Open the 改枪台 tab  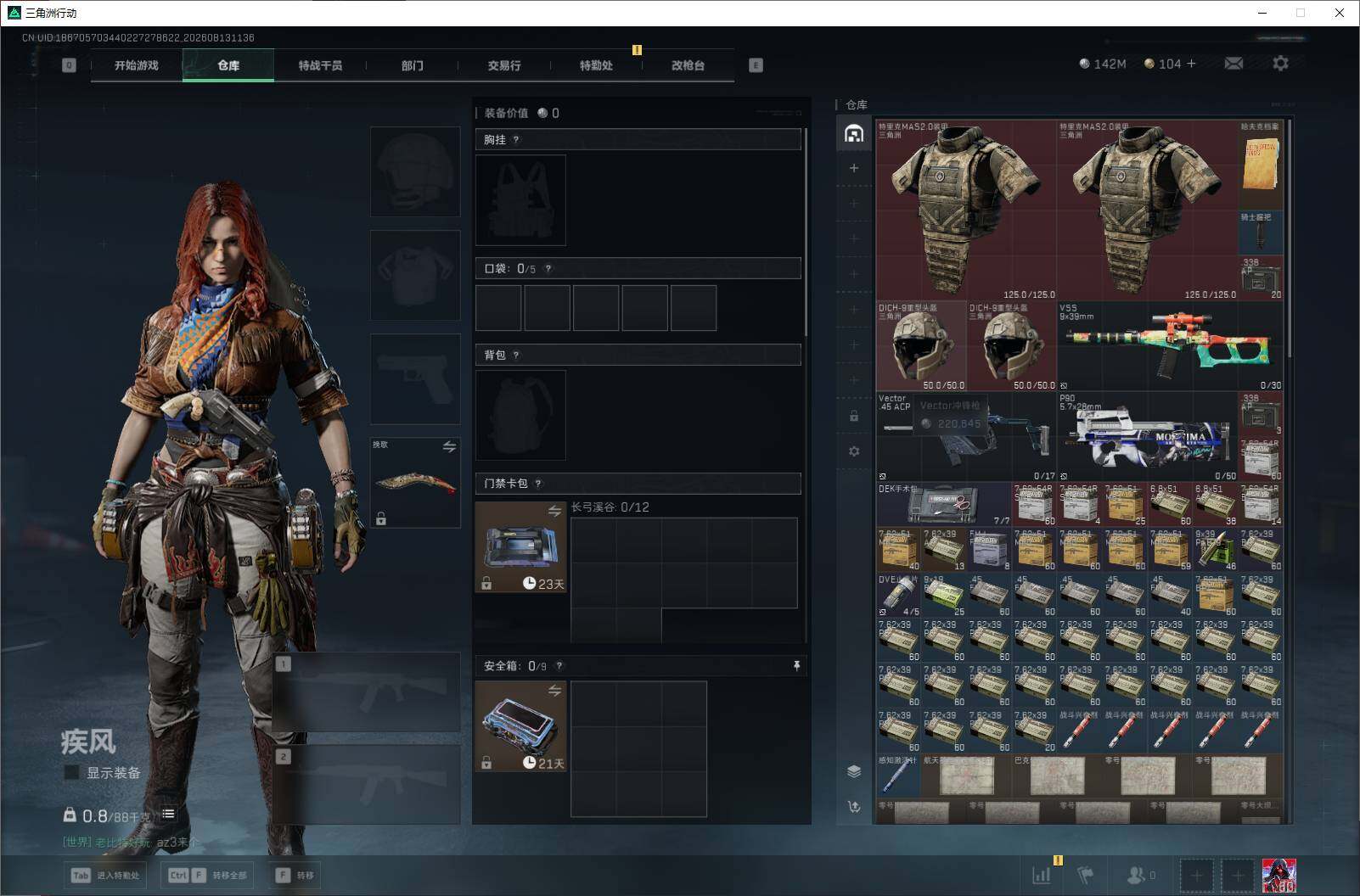[x=688, y=65]
